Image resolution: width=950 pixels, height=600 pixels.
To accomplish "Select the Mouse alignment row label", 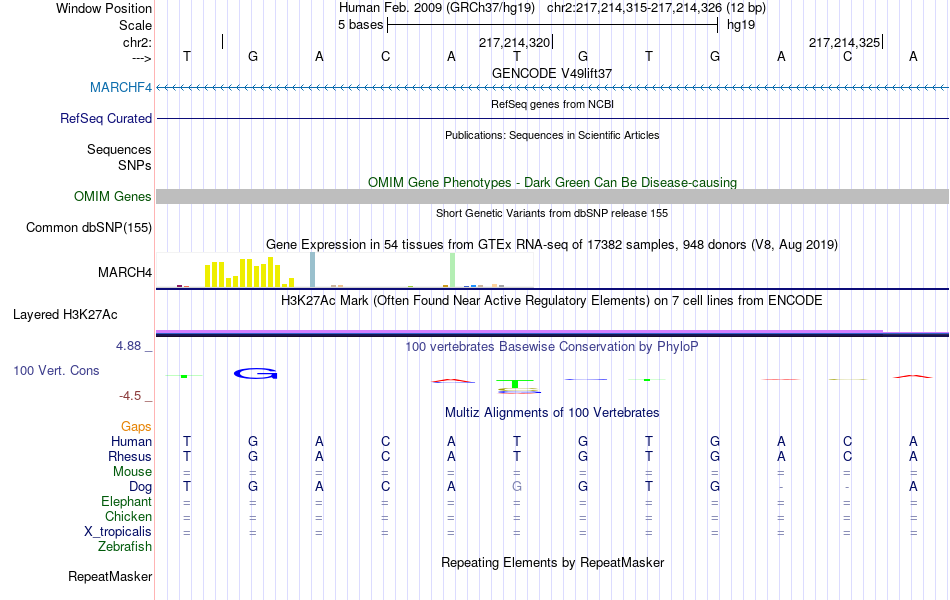I will click(132, 472).
